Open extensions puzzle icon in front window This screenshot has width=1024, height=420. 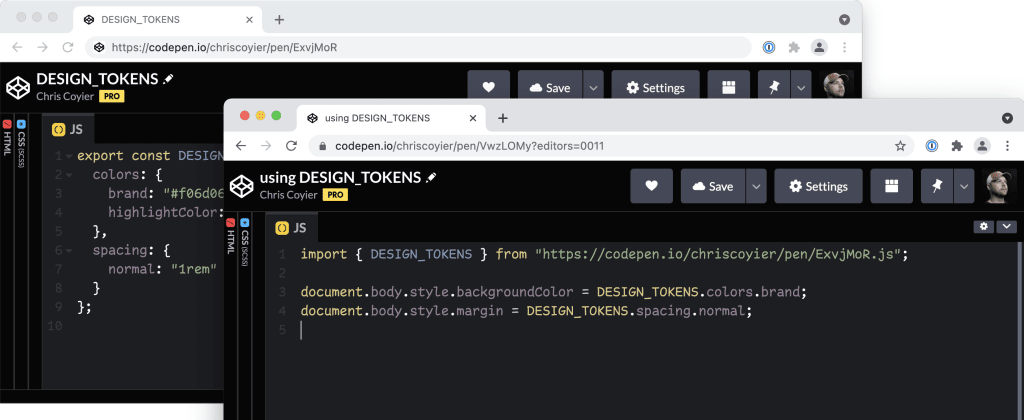[x=957, y=146]
